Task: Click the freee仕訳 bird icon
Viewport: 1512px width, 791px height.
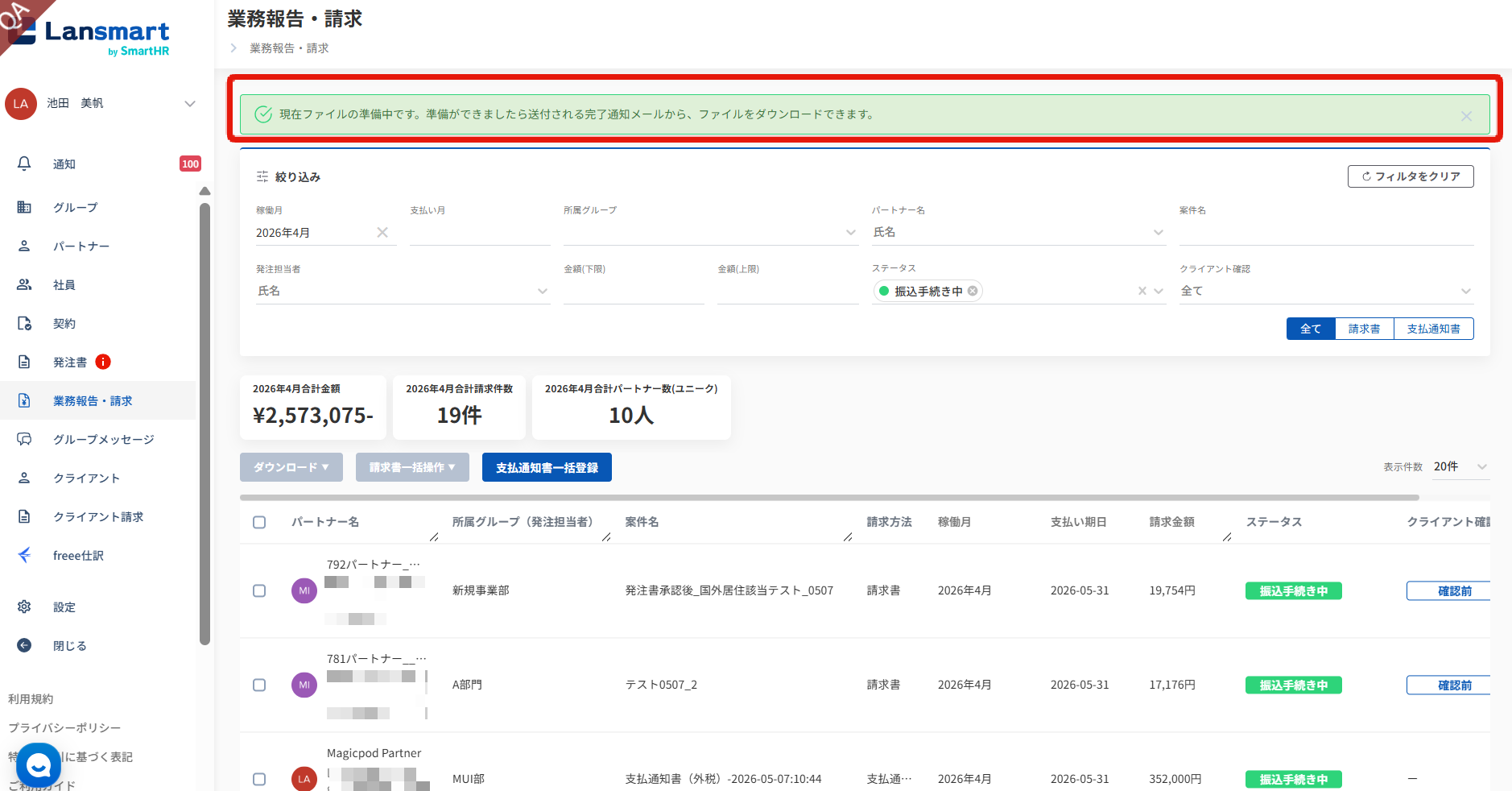Action: [x=24, y=555]
